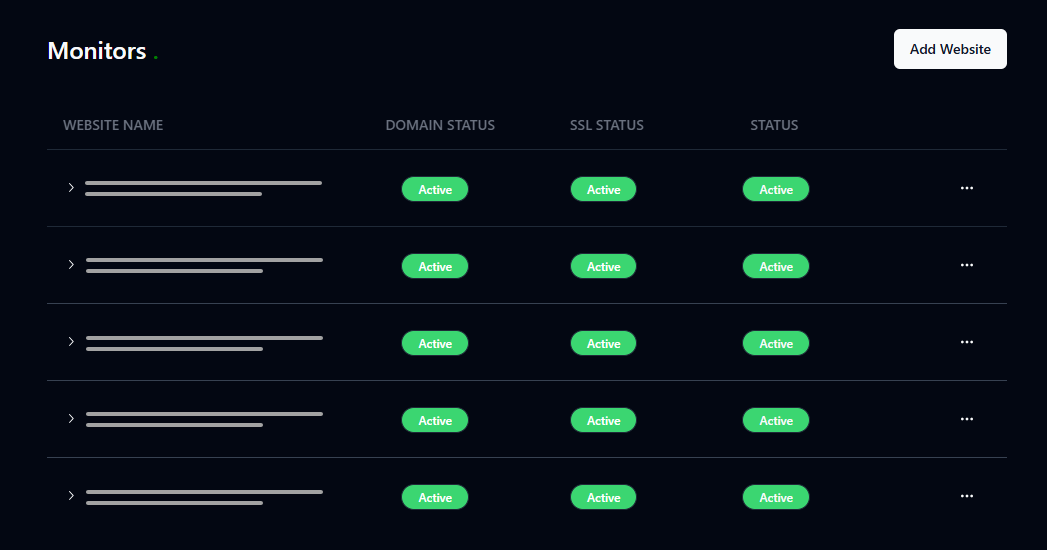Image resolution: width=1047 pixels, height=550 pixels.
Task: Click the Monitors page heading
Action: click(x=97, y=51)
